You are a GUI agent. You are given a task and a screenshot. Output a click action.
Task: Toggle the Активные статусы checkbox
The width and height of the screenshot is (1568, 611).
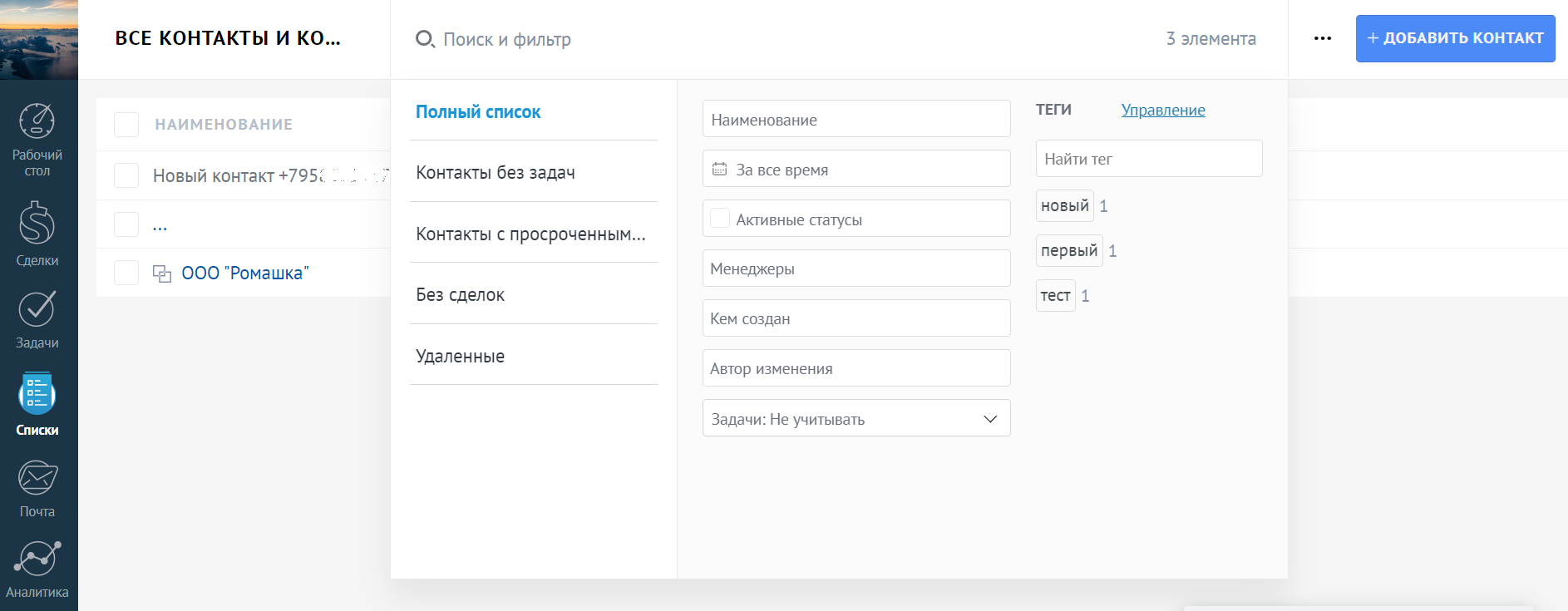tap(720, 219)
